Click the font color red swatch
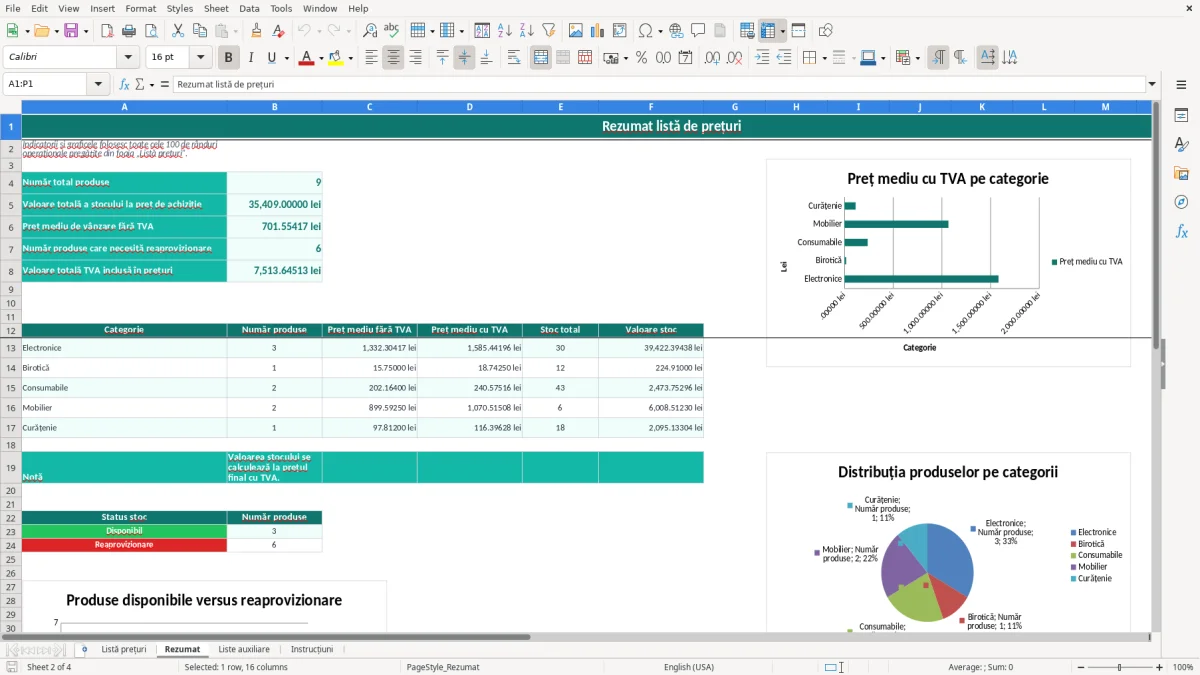This screenshot has height=675, width=1200. click(306, 58)
